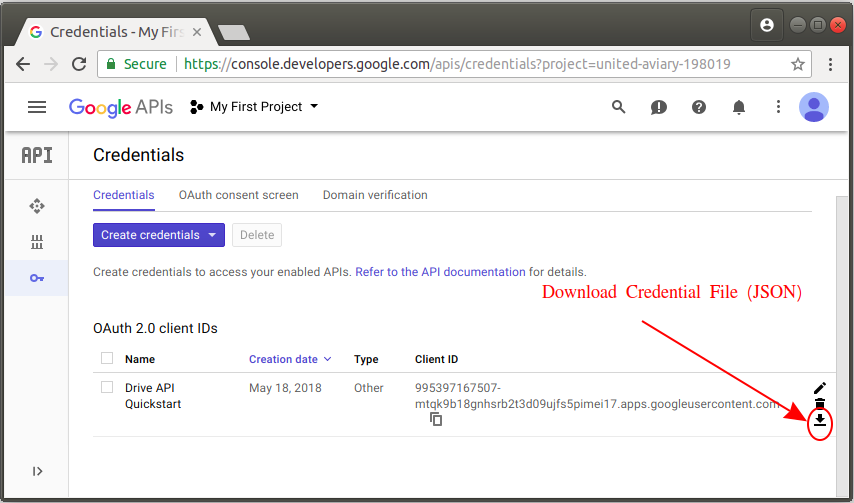Screen dimensions: 854x503
Task: Copy client ID with clipboard icon
Action: (436, 419)
